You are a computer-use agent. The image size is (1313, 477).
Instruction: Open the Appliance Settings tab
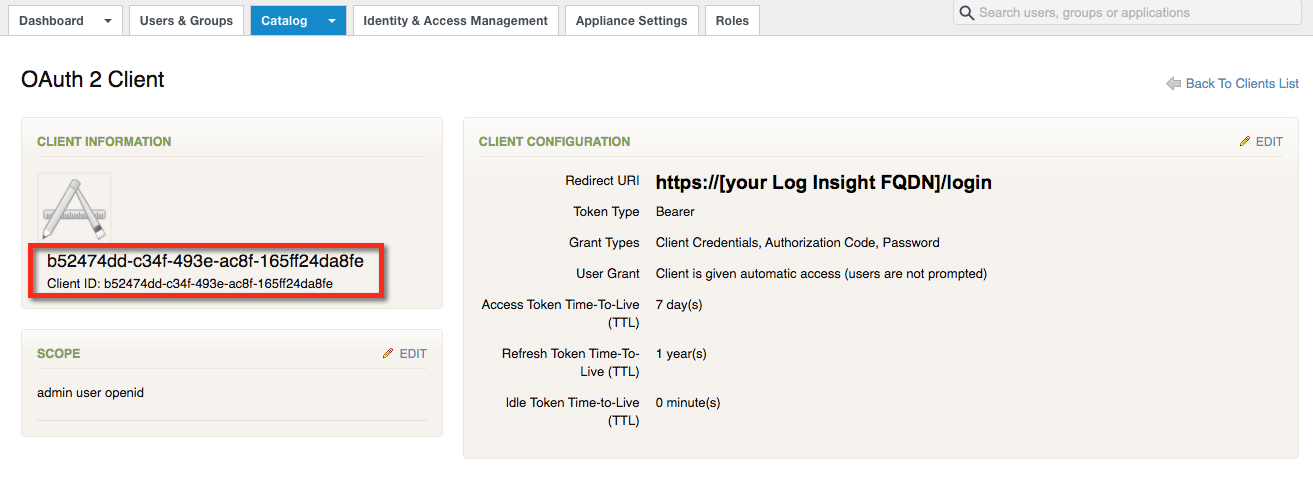(632, 20)
